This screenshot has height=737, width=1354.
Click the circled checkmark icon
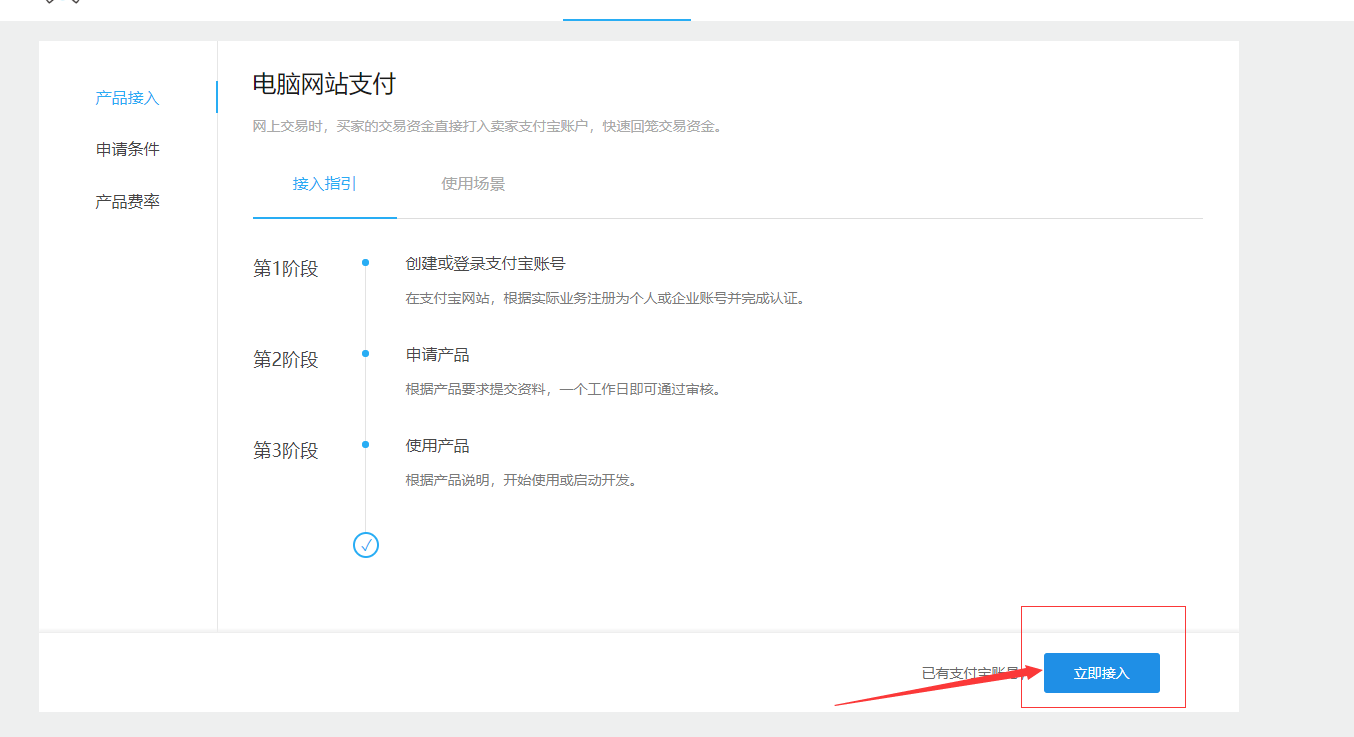pos(366,545)
